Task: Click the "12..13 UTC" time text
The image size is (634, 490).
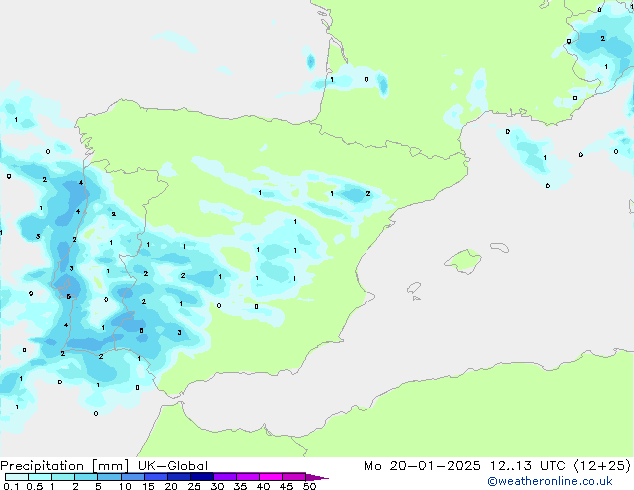Action: 528,466
